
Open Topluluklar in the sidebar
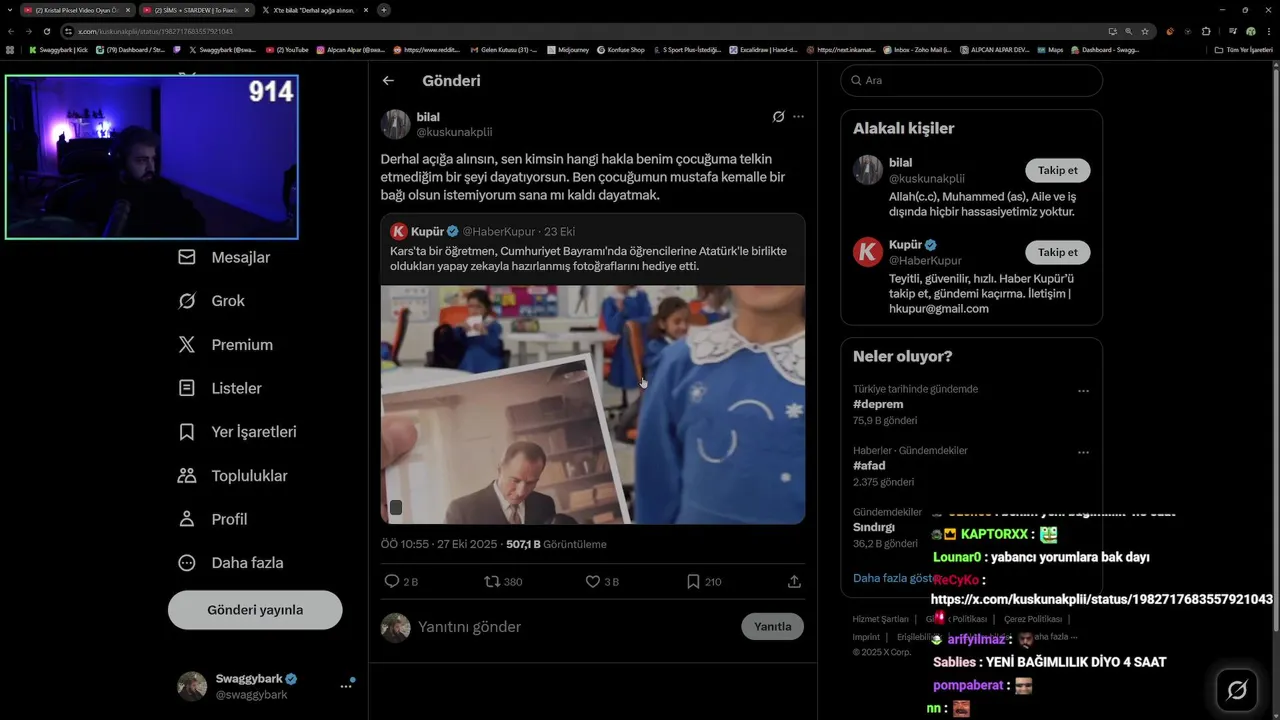[x=233, y=476]
